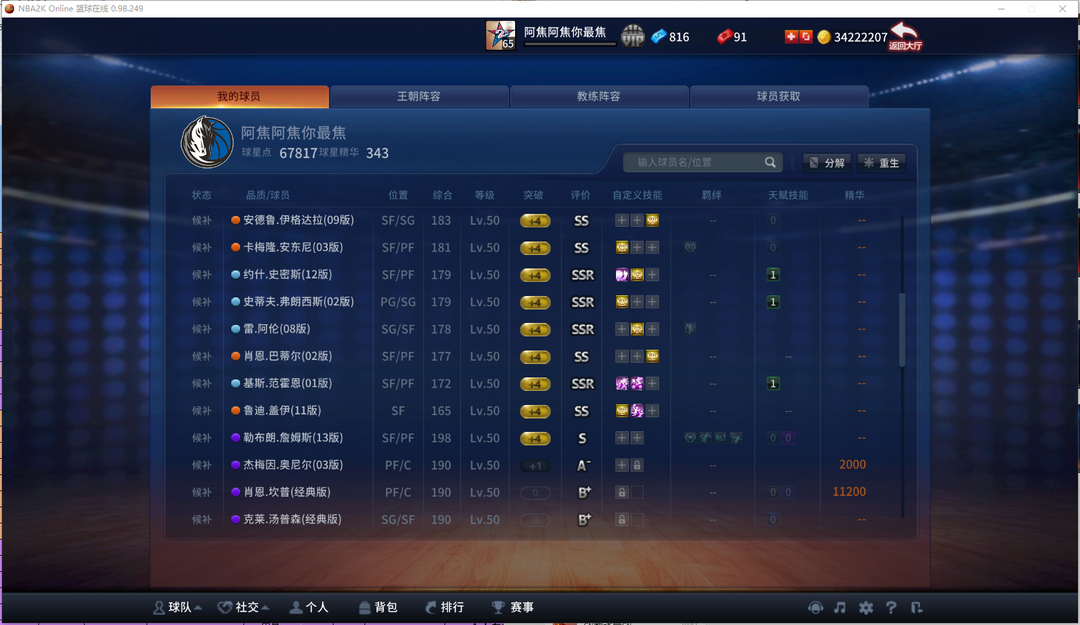1080x625 pixels.
Task: Switch to the 王朝阵容 tab
Action: click(419, 96)
